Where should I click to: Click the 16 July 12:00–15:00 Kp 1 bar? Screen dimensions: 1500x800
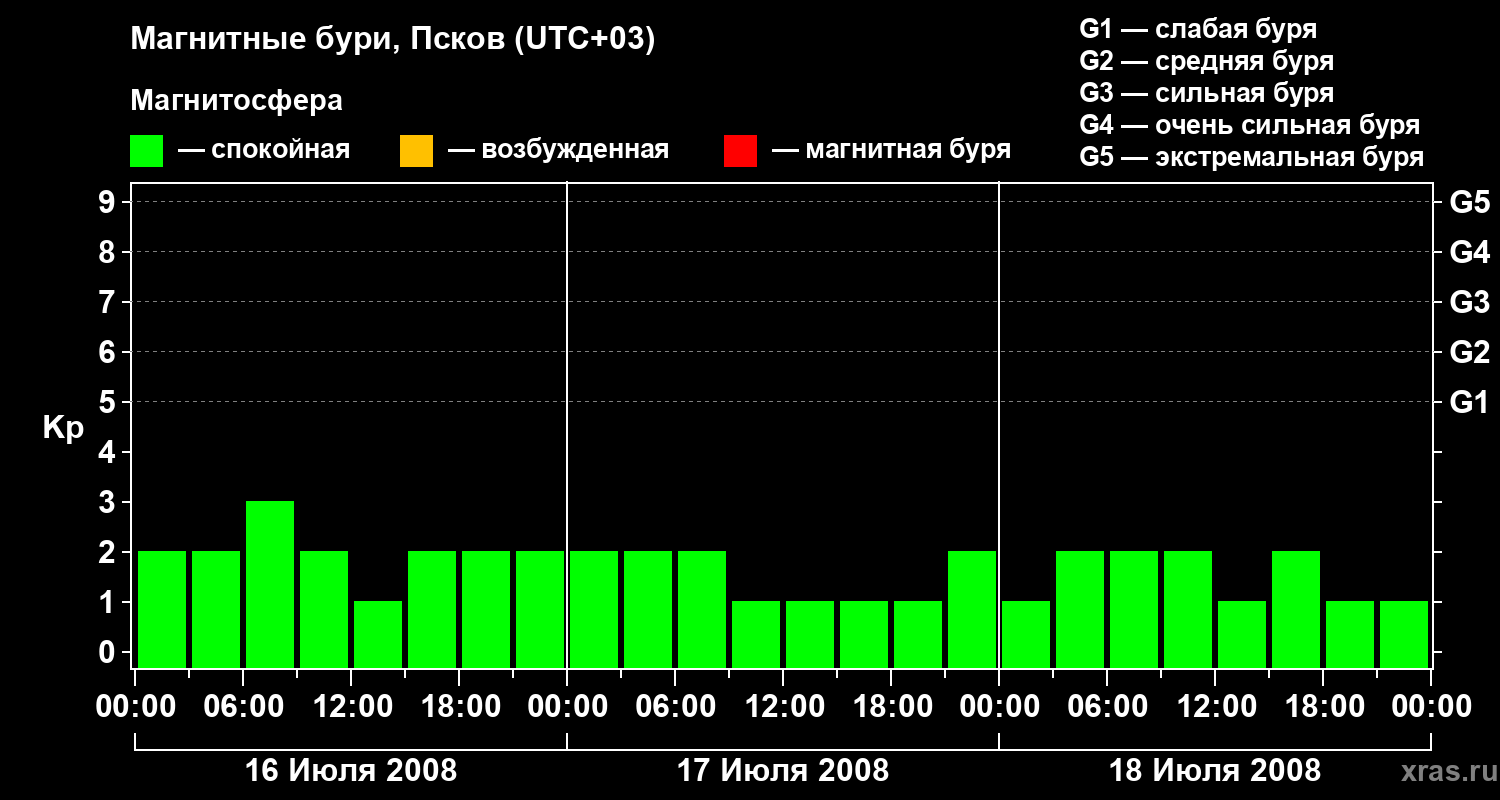(378, 634)
